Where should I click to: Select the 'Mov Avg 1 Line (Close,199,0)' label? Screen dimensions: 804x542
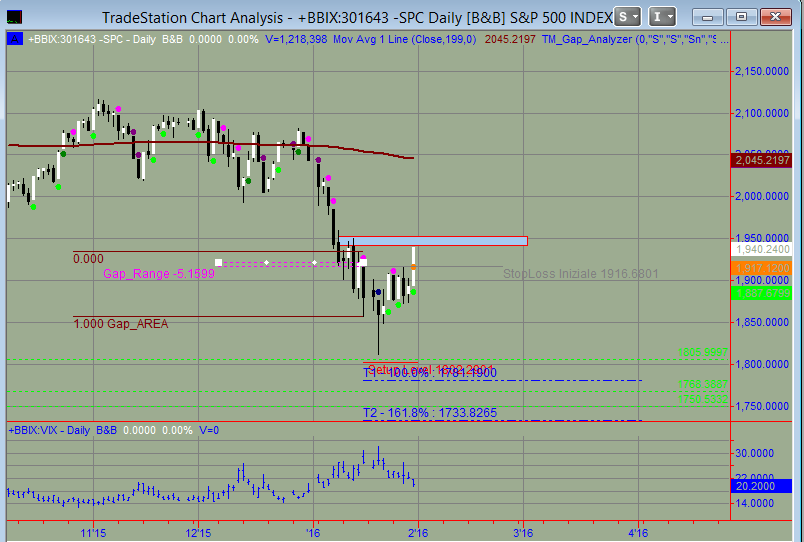[x=405, y=39]
